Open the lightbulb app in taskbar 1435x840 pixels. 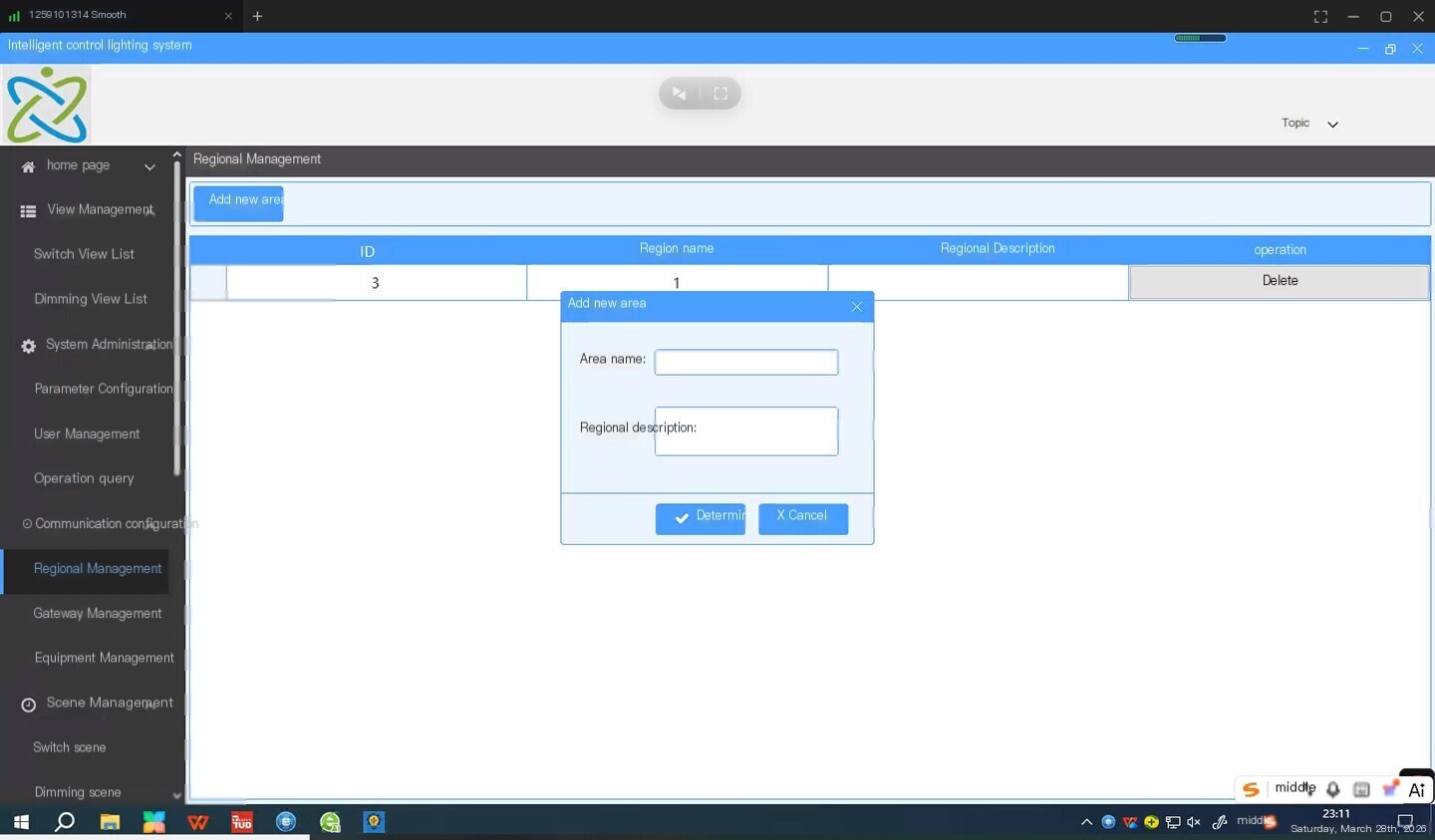374,822
